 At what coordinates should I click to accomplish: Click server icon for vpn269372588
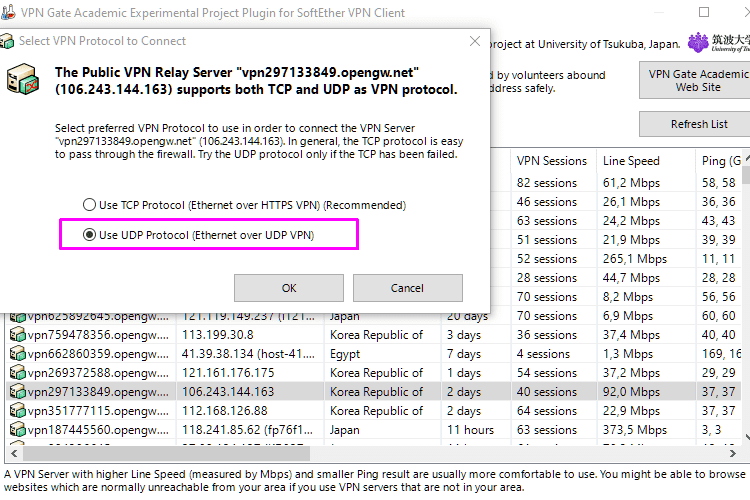click(18, 373)
